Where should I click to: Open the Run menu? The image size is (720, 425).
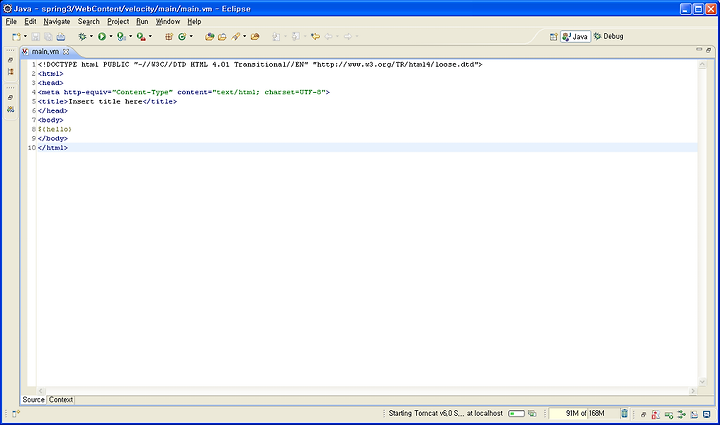coord(142,22)
